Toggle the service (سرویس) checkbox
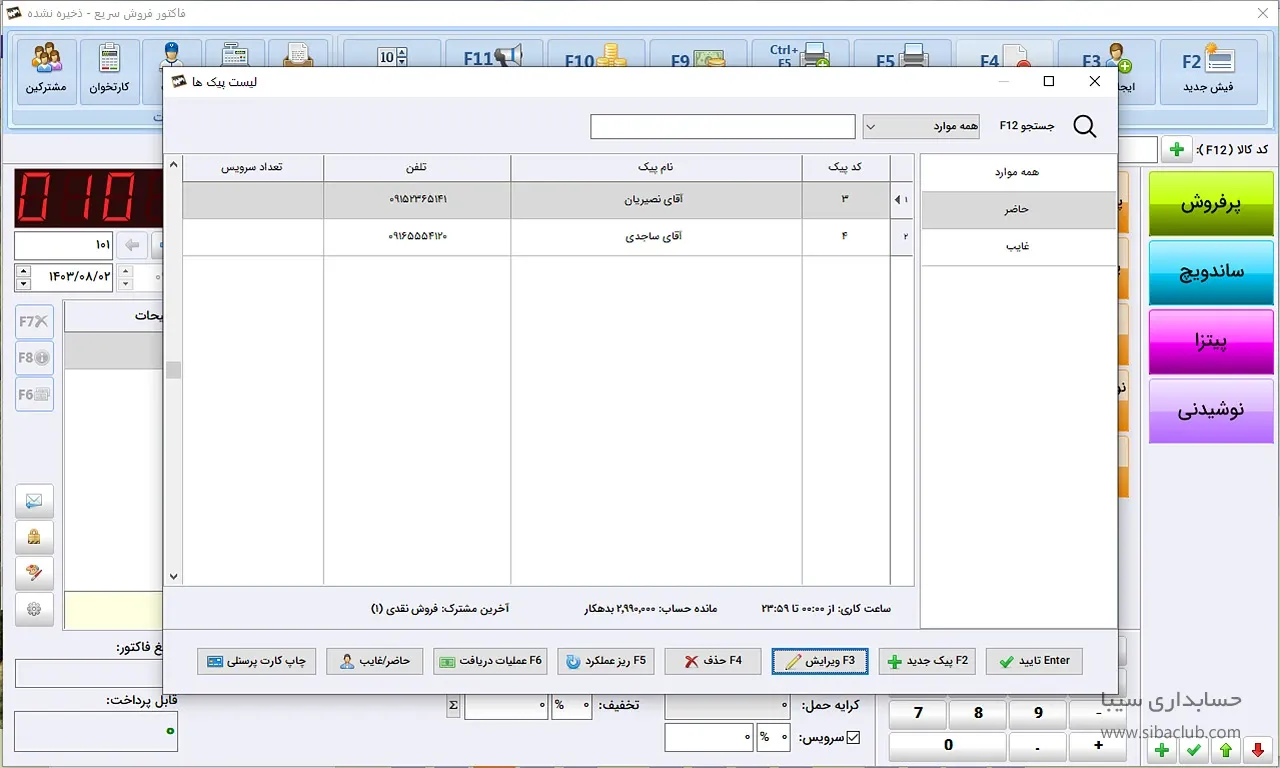 (x=853, y=738)
